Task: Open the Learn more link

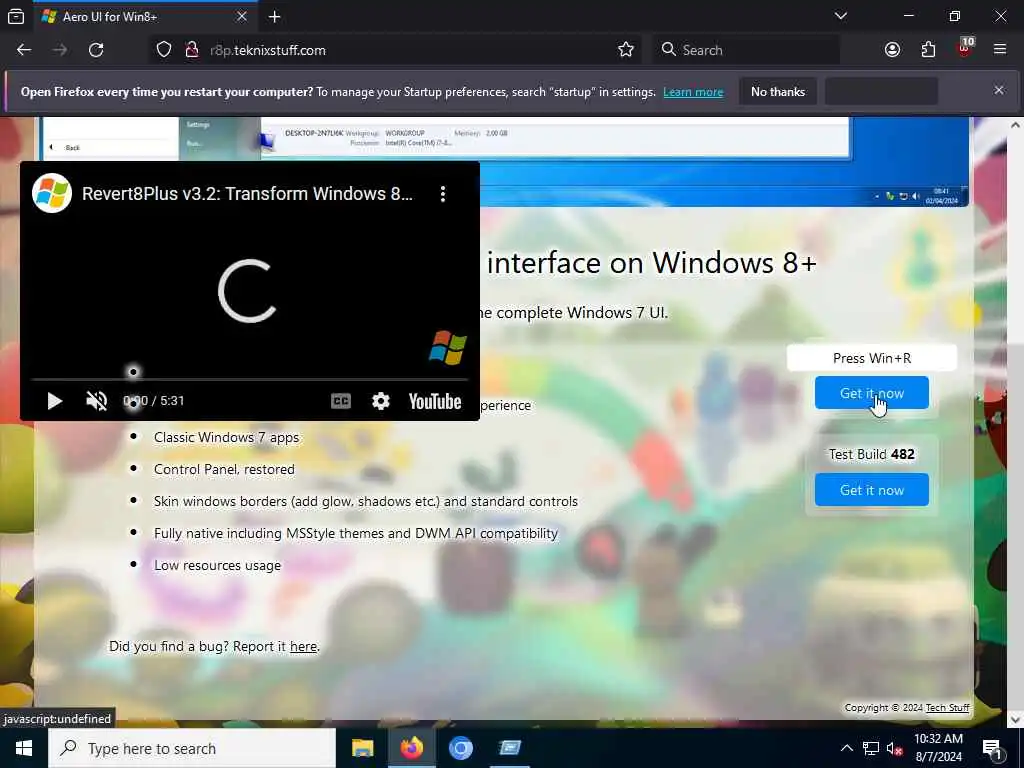Action: tap(693, 92)
